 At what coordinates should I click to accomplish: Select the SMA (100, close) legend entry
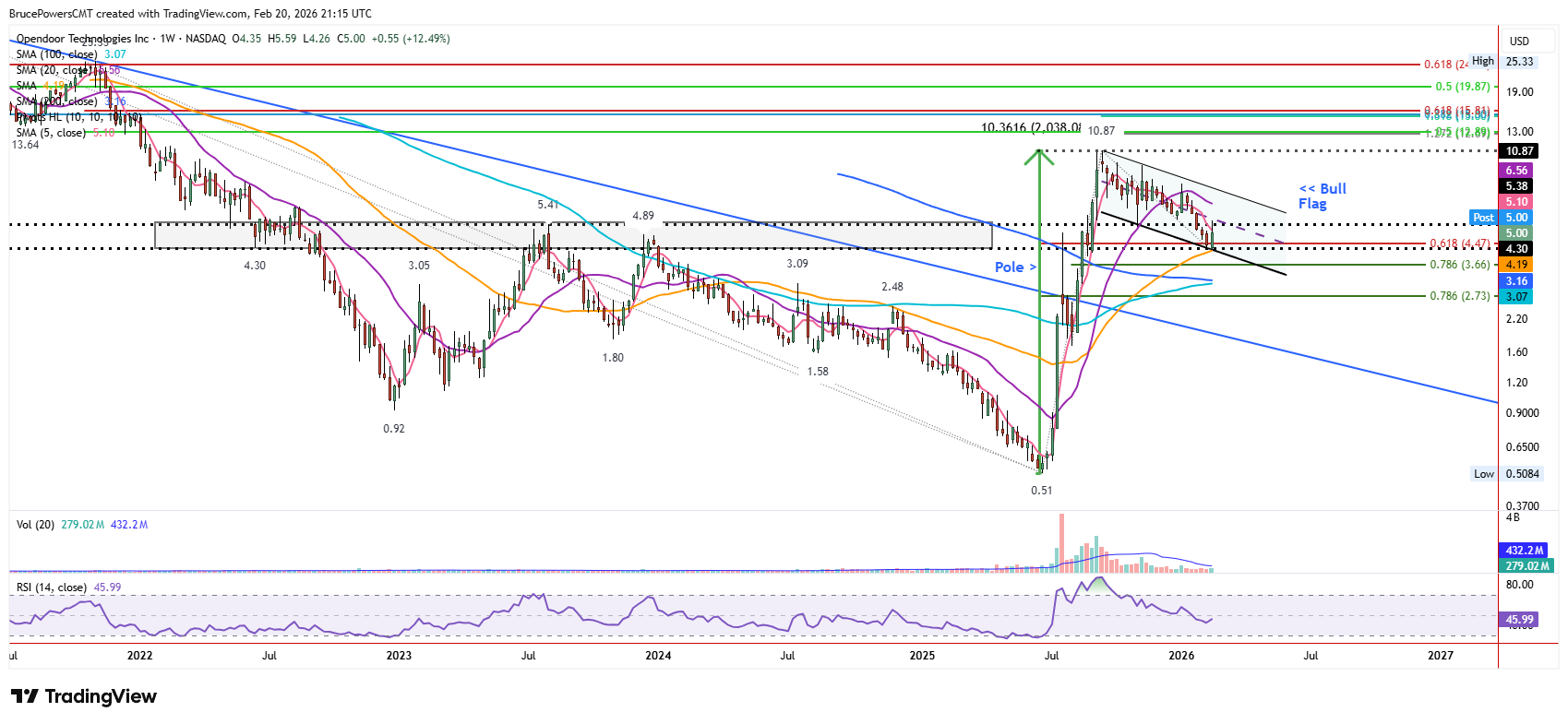click(56, 54)
